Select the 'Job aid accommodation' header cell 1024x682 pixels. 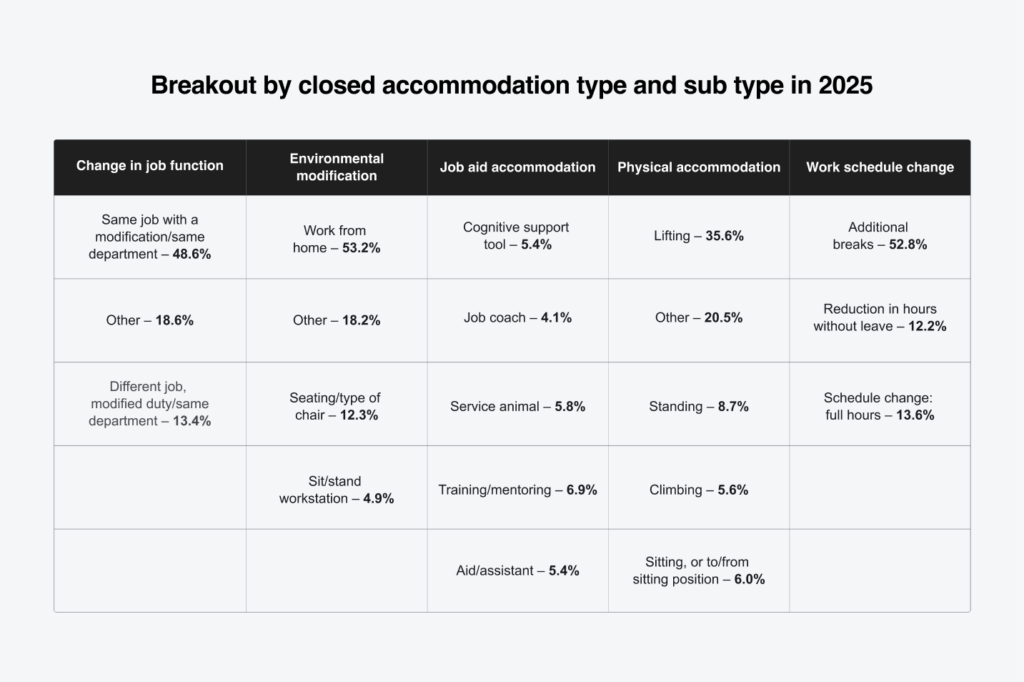coord(518,167)
